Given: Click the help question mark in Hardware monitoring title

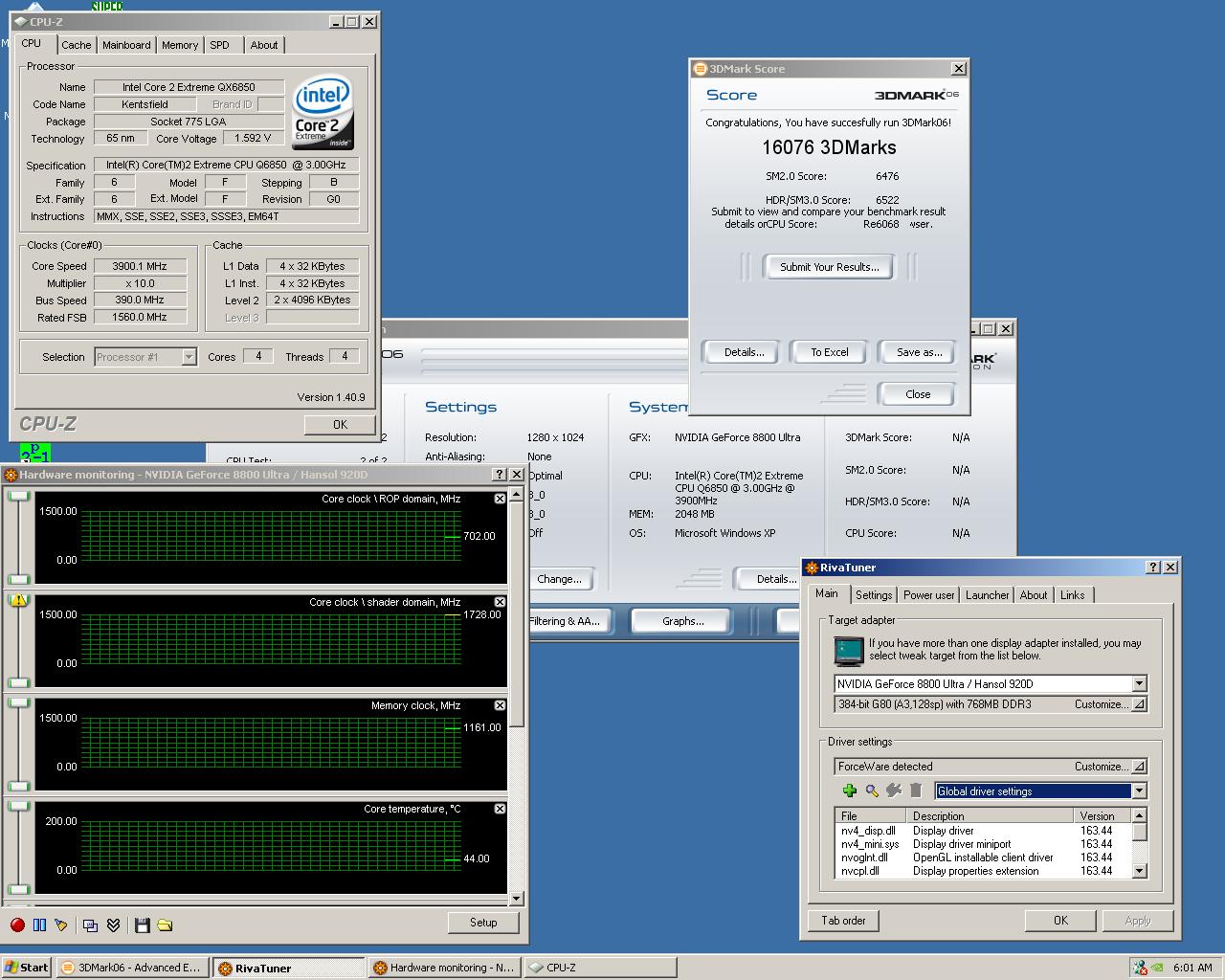Looking at the screenshot, I should click(500, 475).
